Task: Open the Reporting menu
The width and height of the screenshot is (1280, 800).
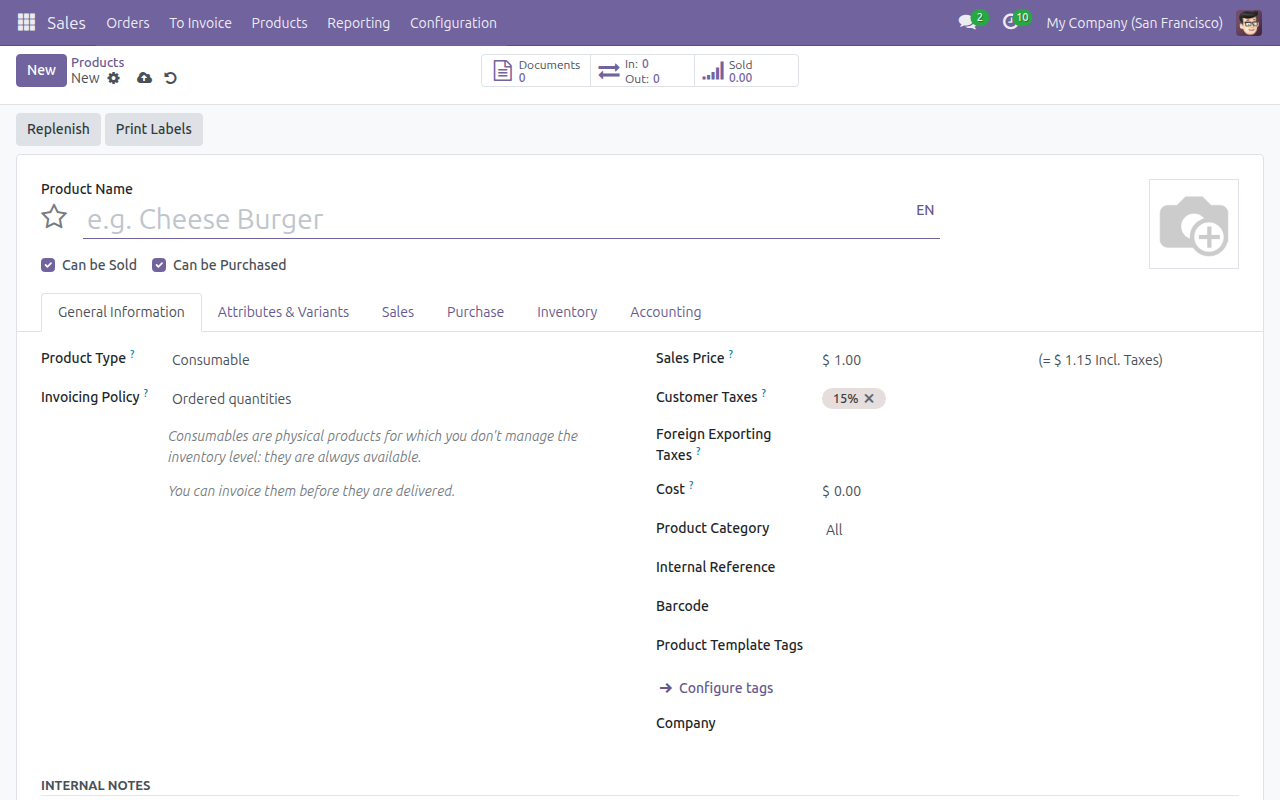Action: tap(358, 22)
